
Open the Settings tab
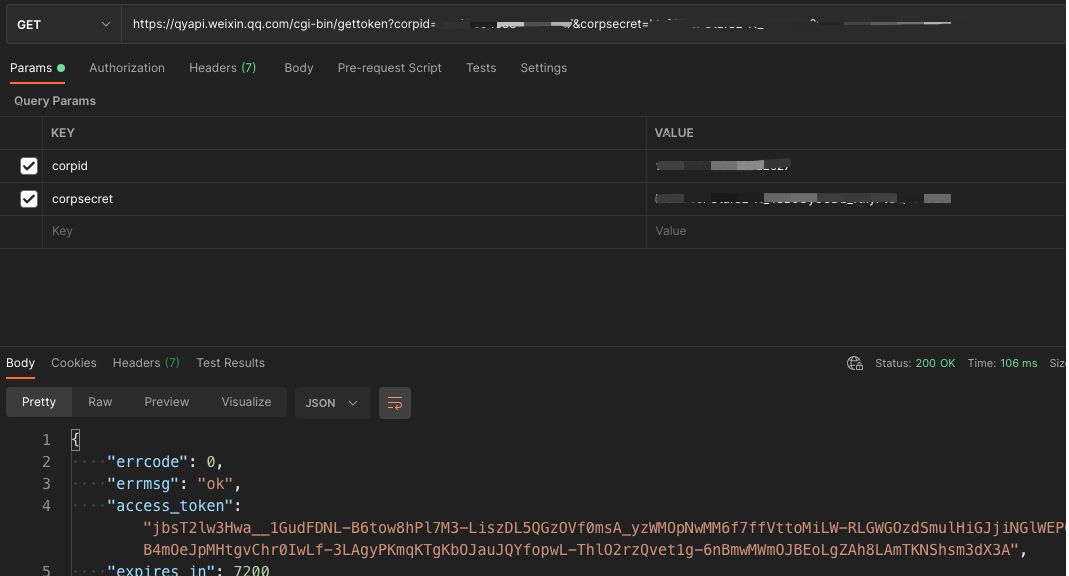tap(543, 68)
